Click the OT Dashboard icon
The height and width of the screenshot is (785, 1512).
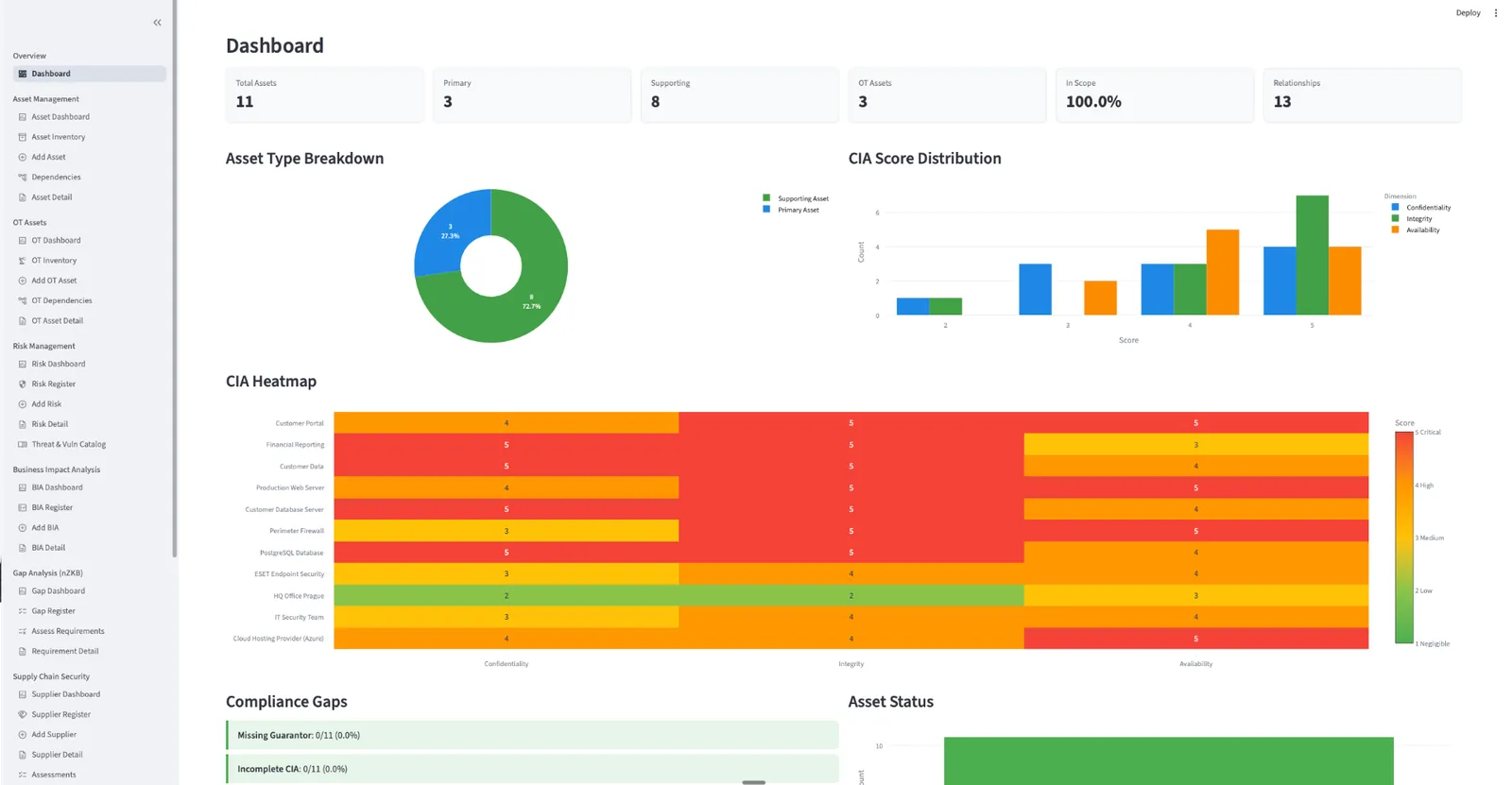23,241
